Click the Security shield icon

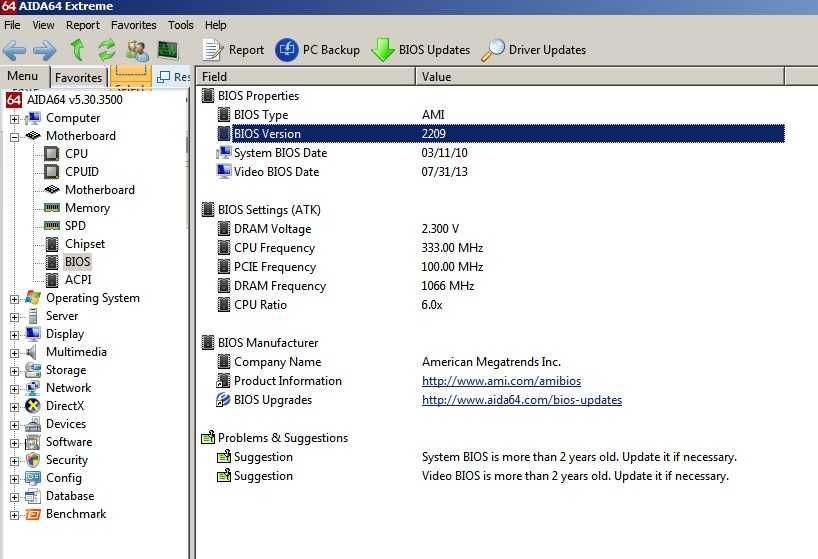tap(33, 460)
